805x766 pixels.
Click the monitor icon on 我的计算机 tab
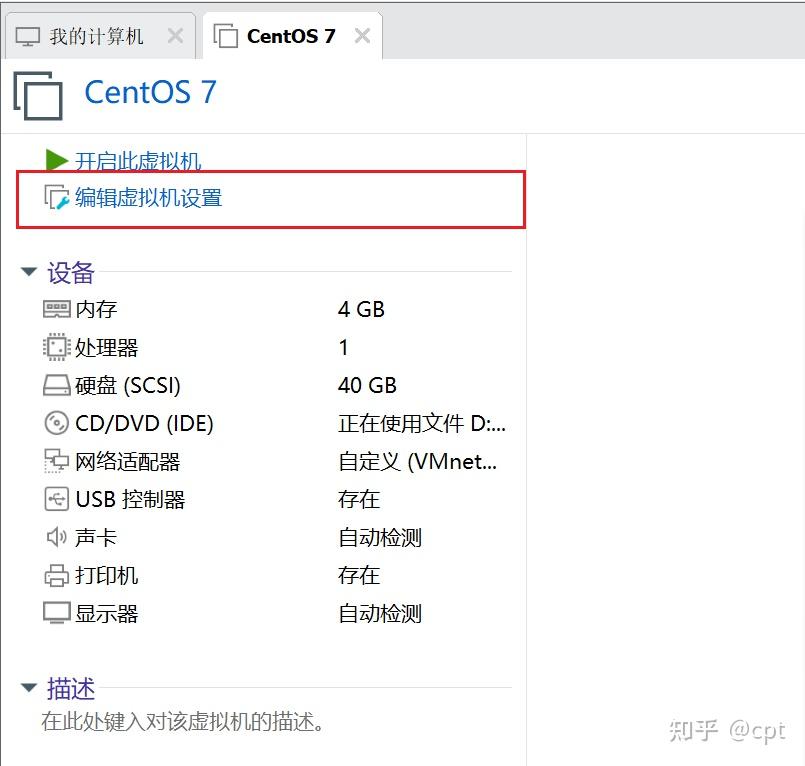28,36
